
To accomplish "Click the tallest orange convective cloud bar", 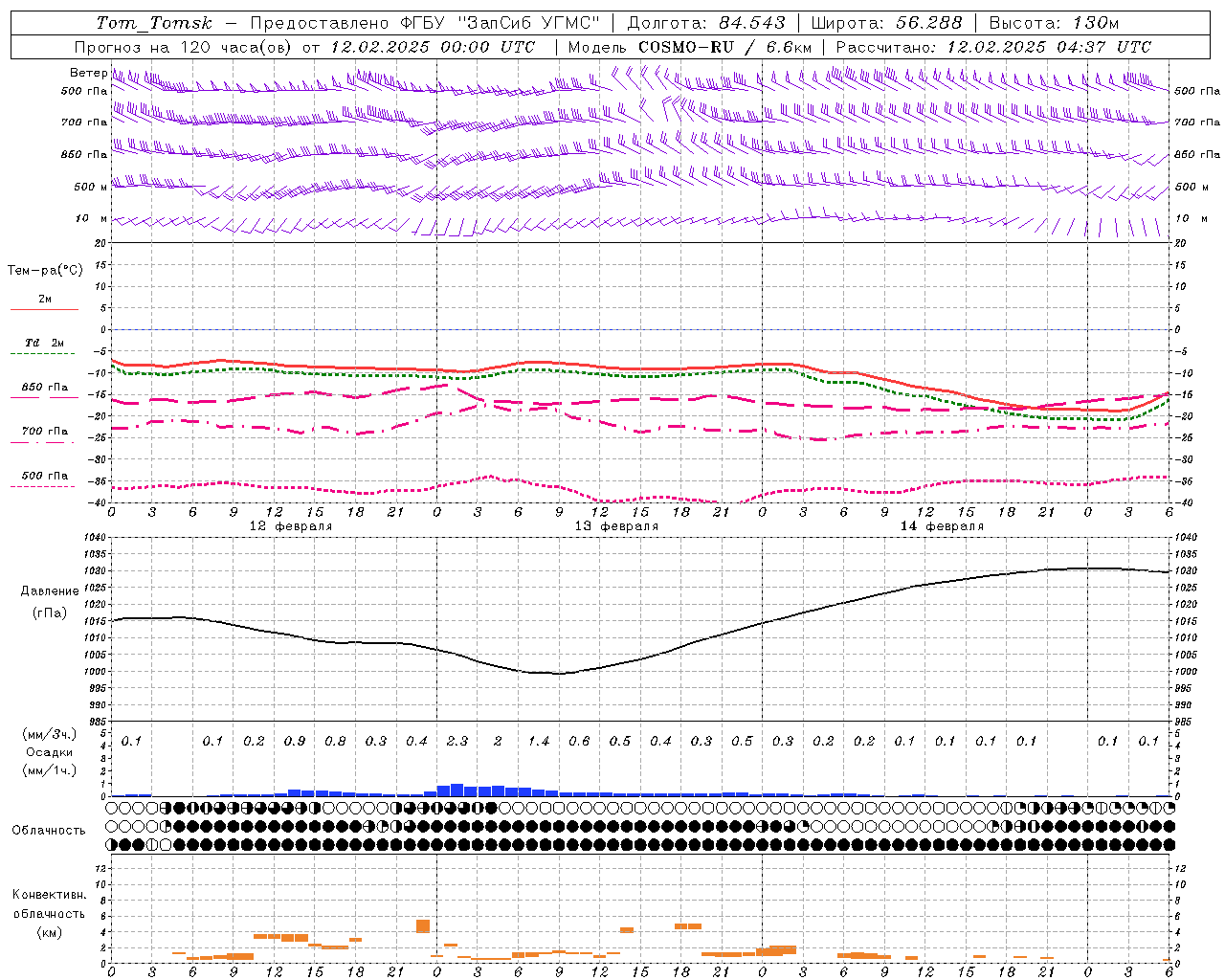I will coord(423,926).
